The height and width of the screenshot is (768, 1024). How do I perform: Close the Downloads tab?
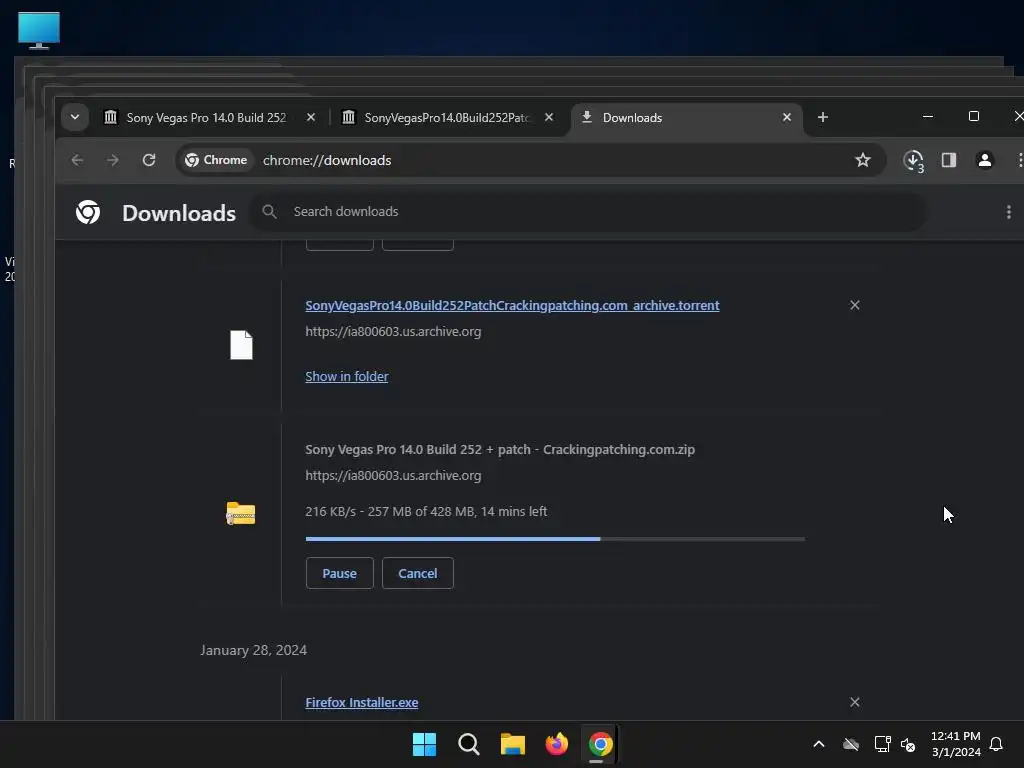click(x=787, y=118)
